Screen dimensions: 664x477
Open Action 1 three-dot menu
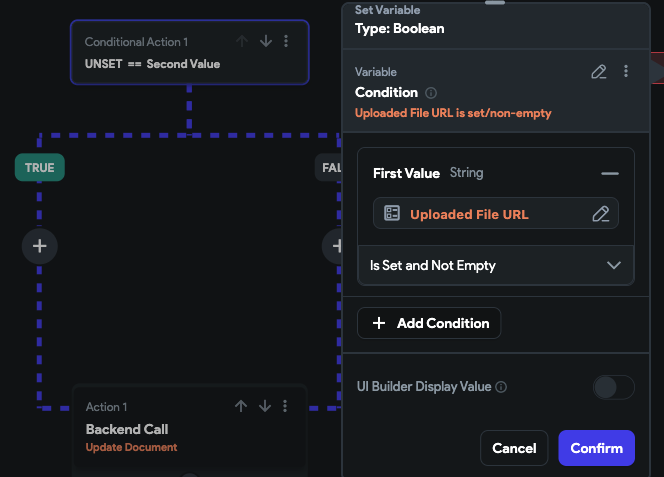click(285, 406)
